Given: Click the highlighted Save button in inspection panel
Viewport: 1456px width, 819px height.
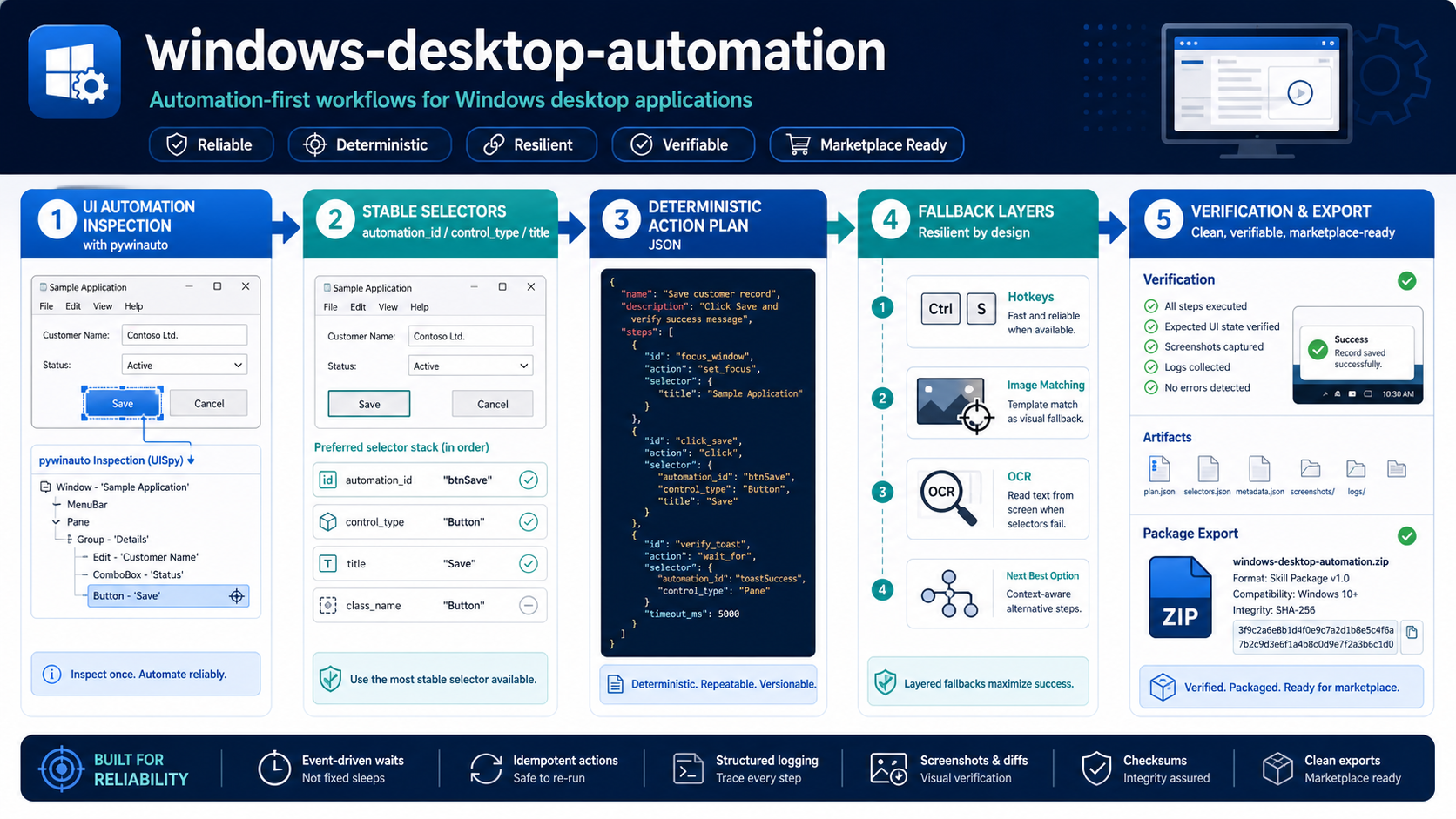Looking at the screenshot, I should [123, 404].
